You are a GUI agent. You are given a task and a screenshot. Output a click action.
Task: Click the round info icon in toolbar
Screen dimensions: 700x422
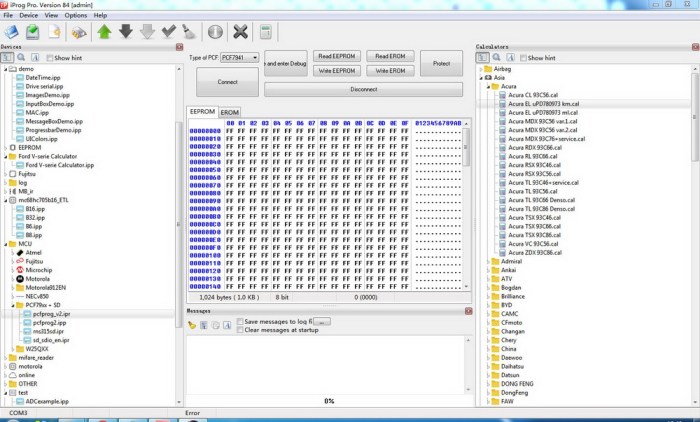point(215,32)
